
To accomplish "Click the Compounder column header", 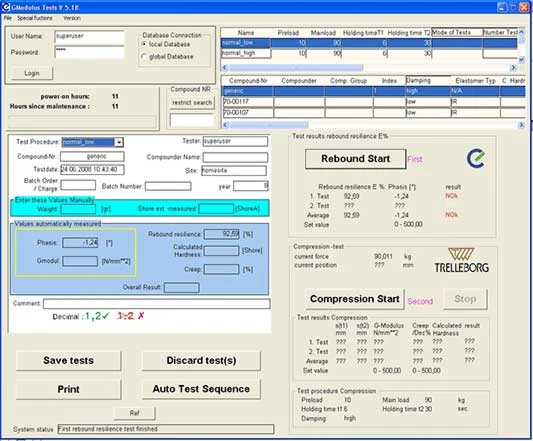I will point(299,81).
